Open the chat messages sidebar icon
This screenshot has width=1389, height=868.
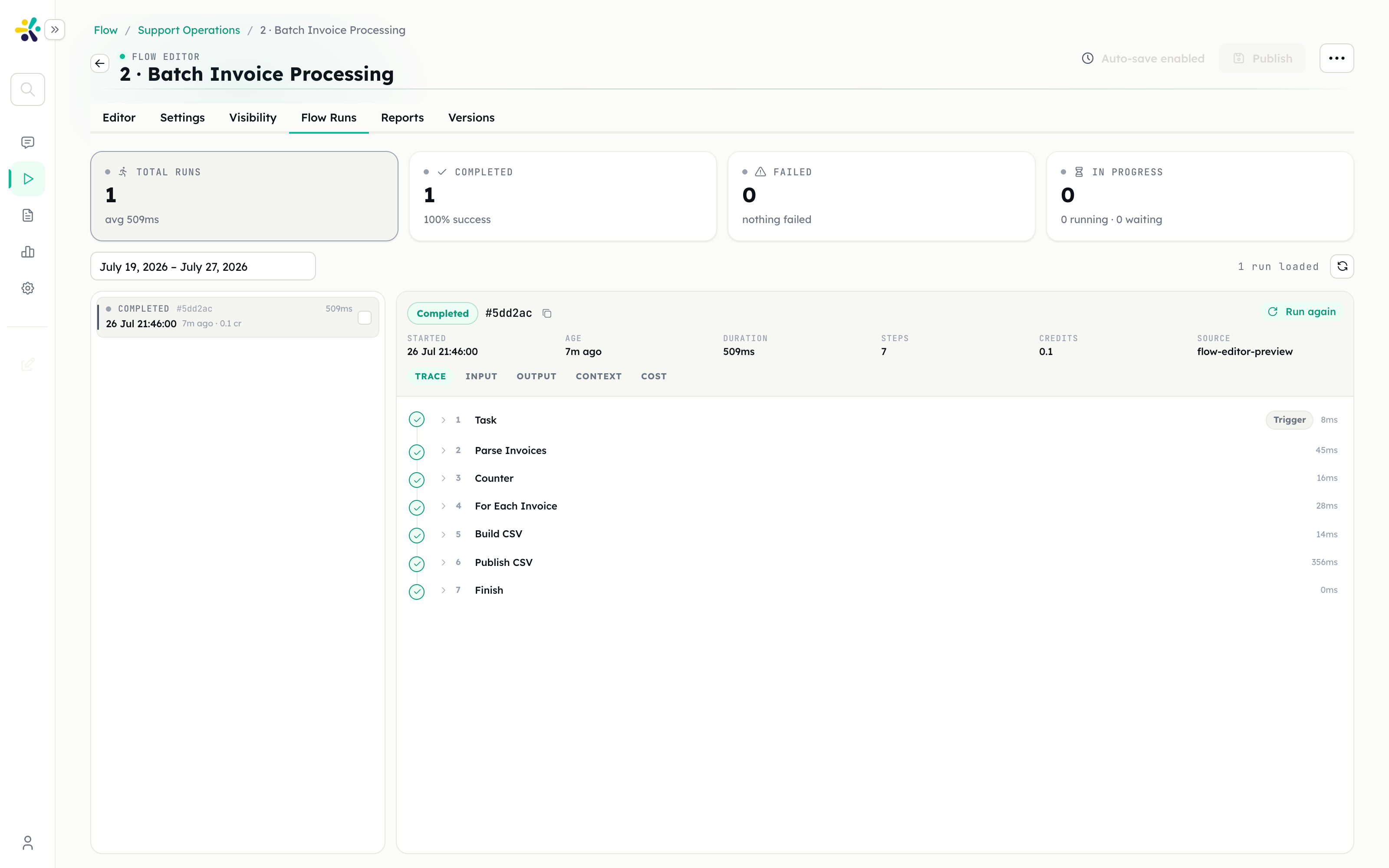(x=27, y=142)
